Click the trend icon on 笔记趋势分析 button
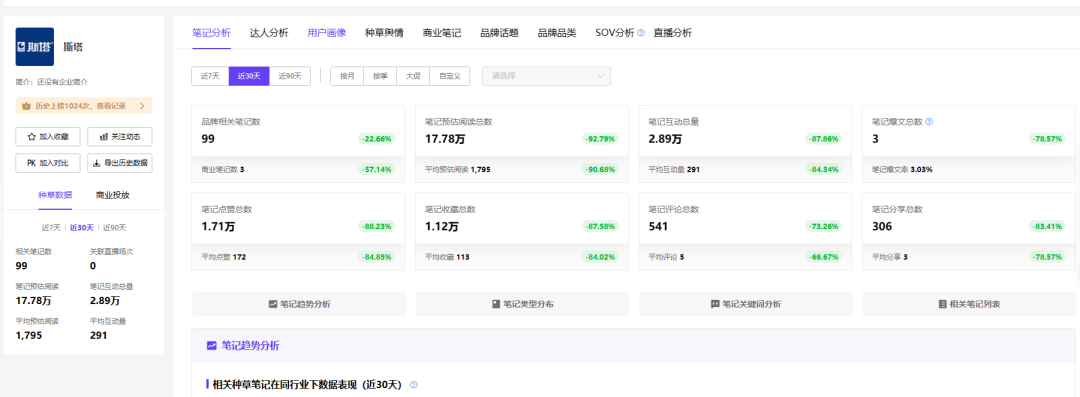This screenshot has height=397, width=1080. (x=273, y=304)
